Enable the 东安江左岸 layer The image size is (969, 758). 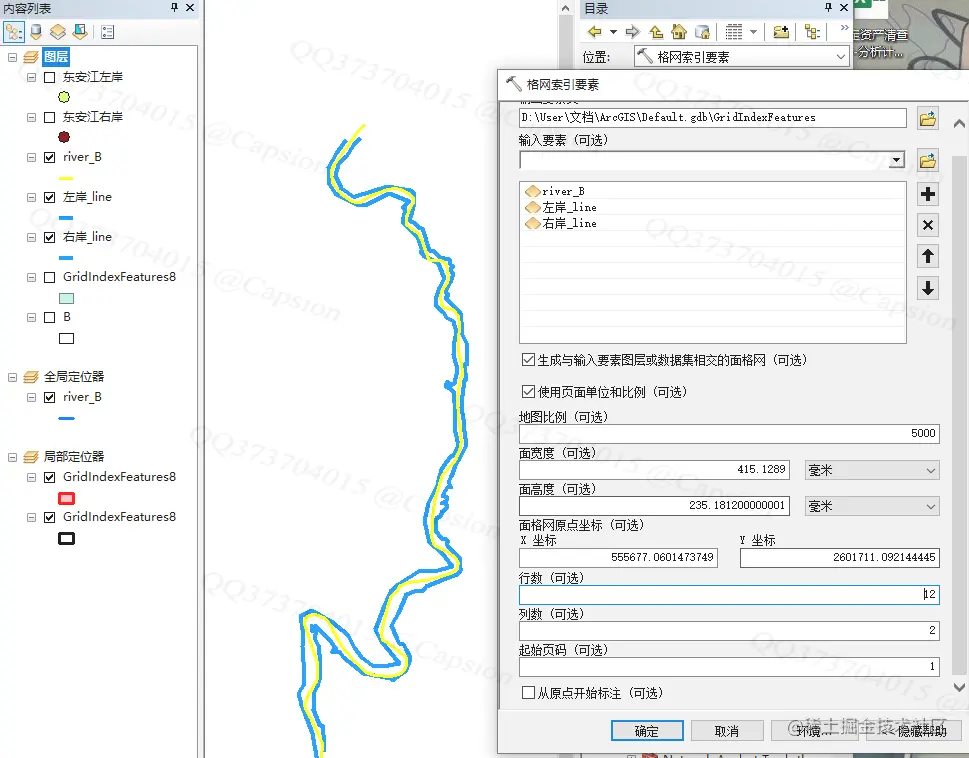tap(50, 77)
